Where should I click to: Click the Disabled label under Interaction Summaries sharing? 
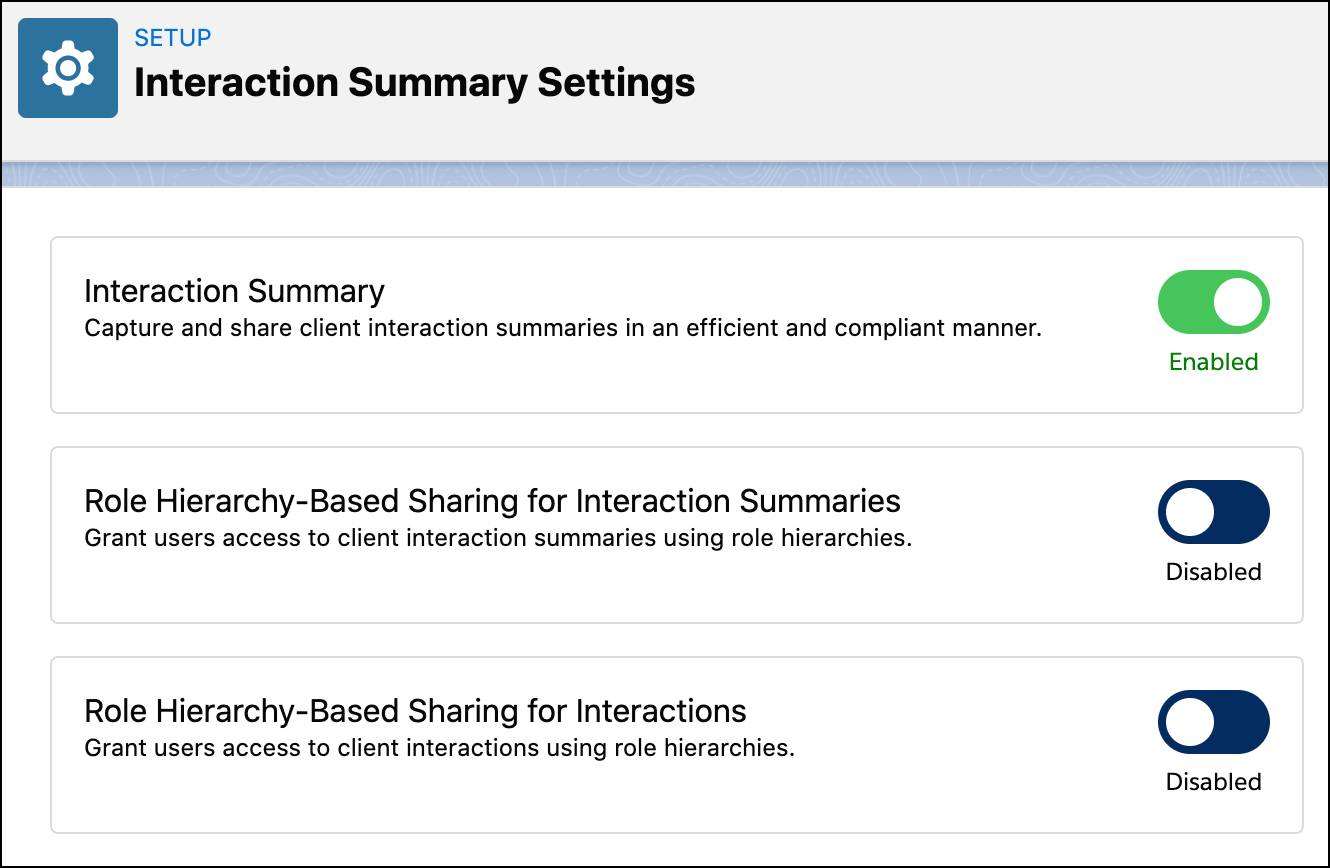[1213, 572]
